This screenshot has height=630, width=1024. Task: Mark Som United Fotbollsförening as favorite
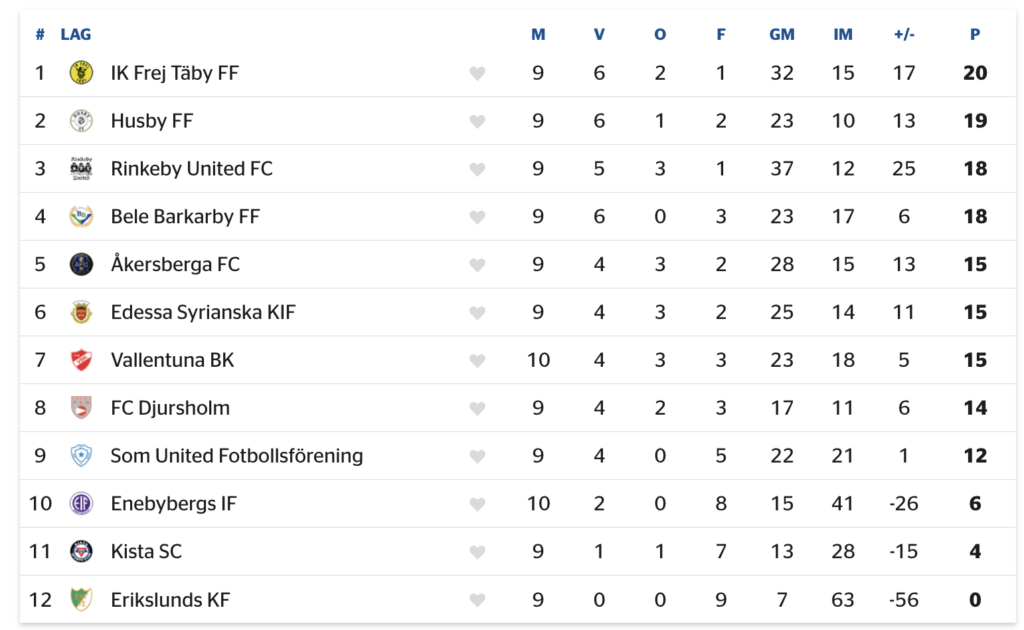click(x=477, y=456)
